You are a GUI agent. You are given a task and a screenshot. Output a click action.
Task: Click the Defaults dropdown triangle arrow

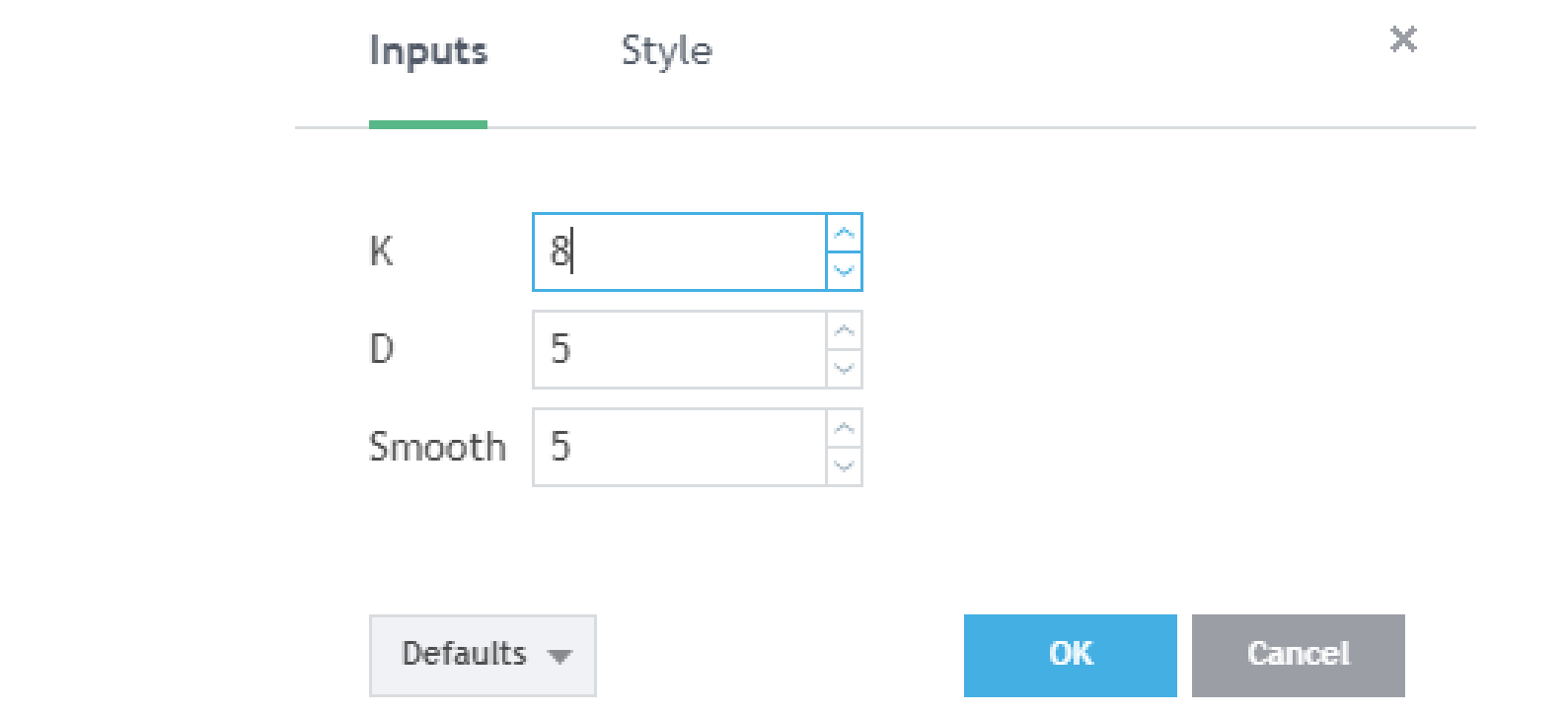pyautogui.click(x=560, y=656)
